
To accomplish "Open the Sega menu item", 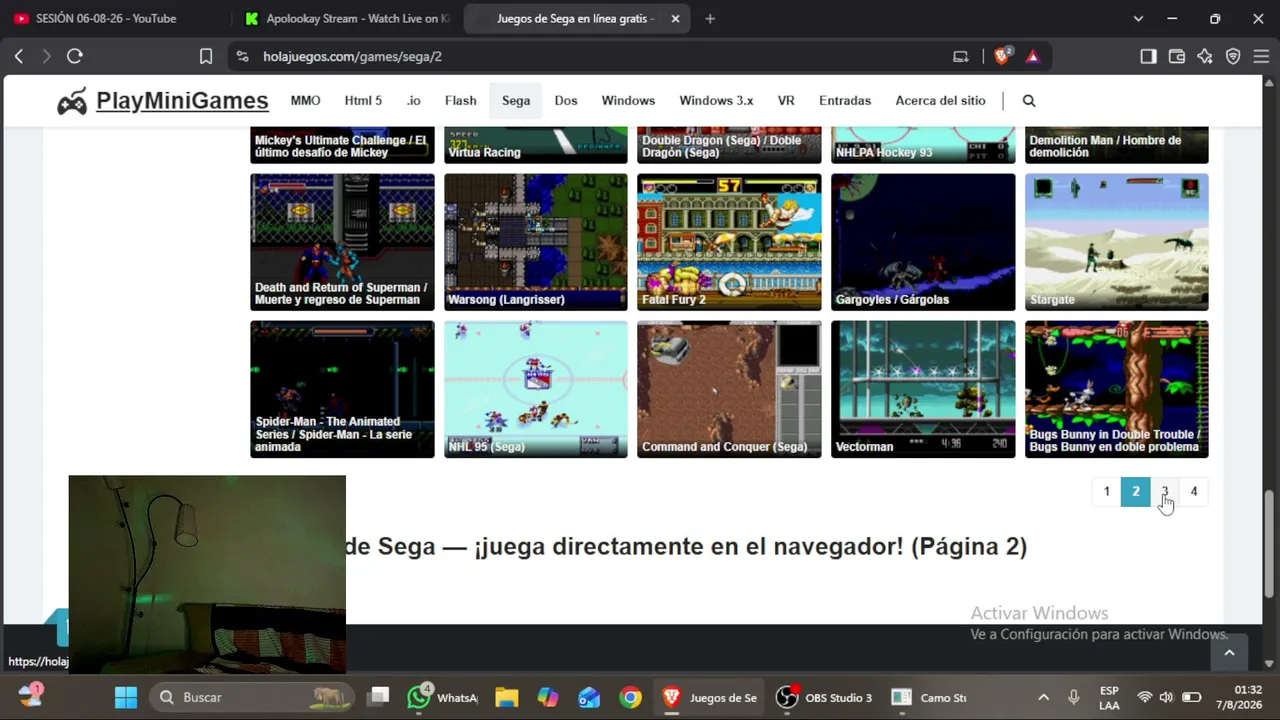I will [516, 101].
